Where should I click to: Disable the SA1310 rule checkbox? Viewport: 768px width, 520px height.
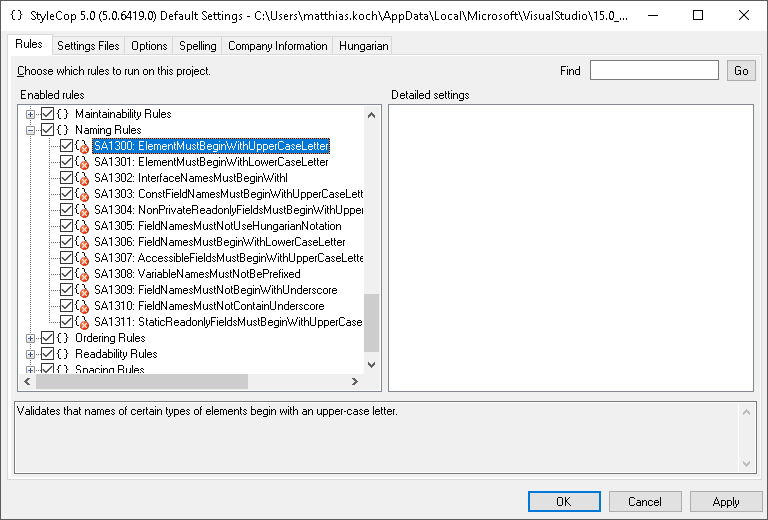point(67,306)
